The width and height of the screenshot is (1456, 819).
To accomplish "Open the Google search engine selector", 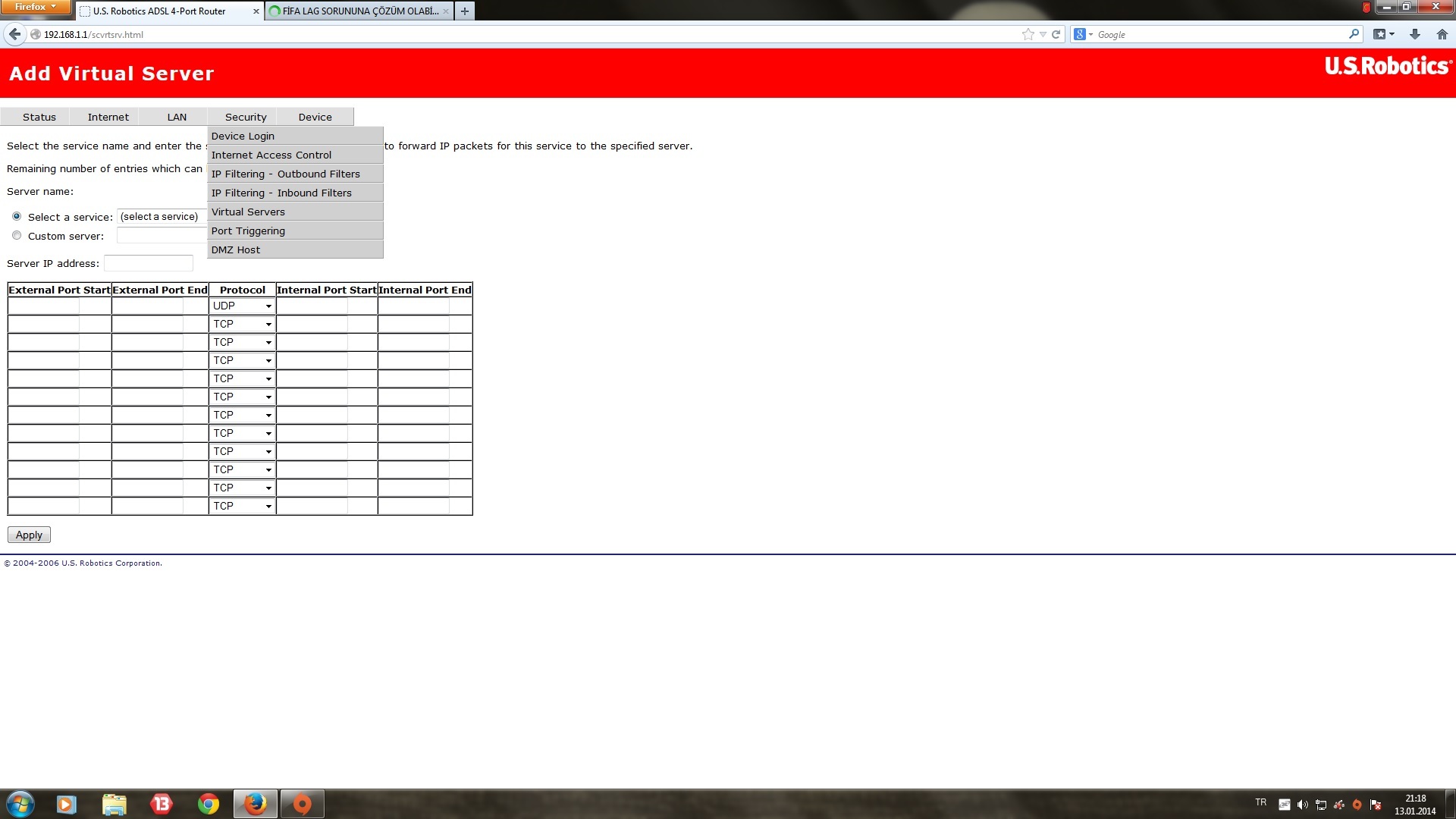I will [1083, 34].
